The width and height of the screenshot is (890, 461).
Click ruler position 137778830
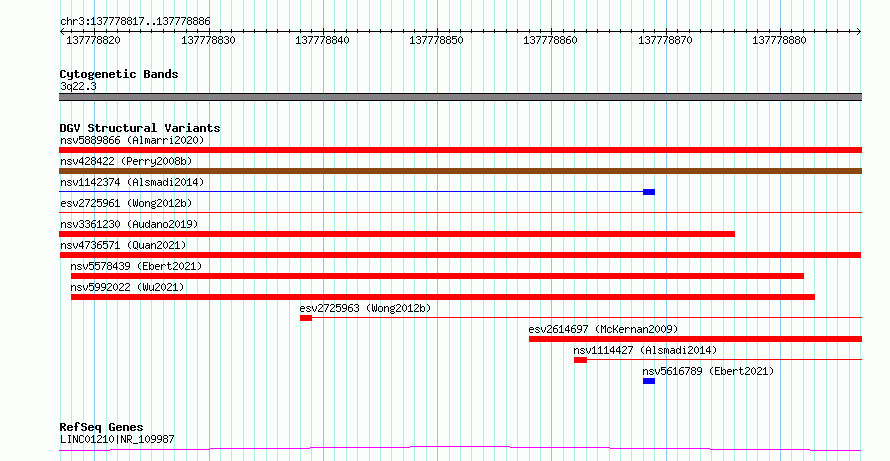click(208, 40)
